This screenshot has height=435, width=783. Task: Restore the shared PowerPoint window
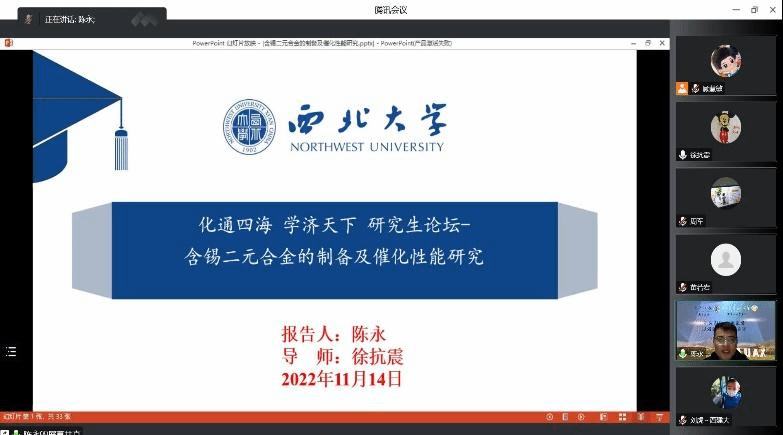(648, 43)
